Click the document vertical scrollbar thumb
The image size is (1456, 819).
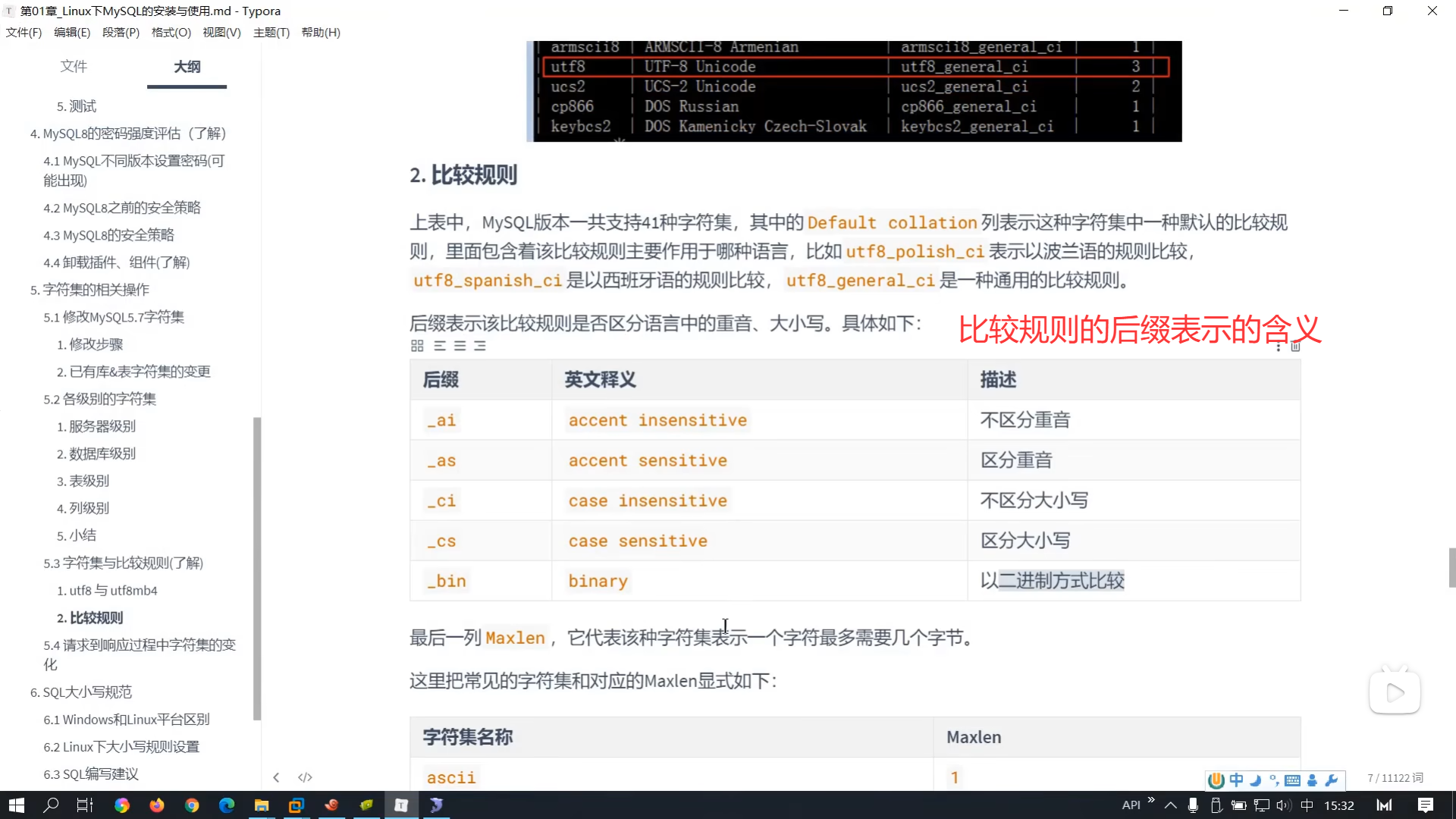point(1452,568)
